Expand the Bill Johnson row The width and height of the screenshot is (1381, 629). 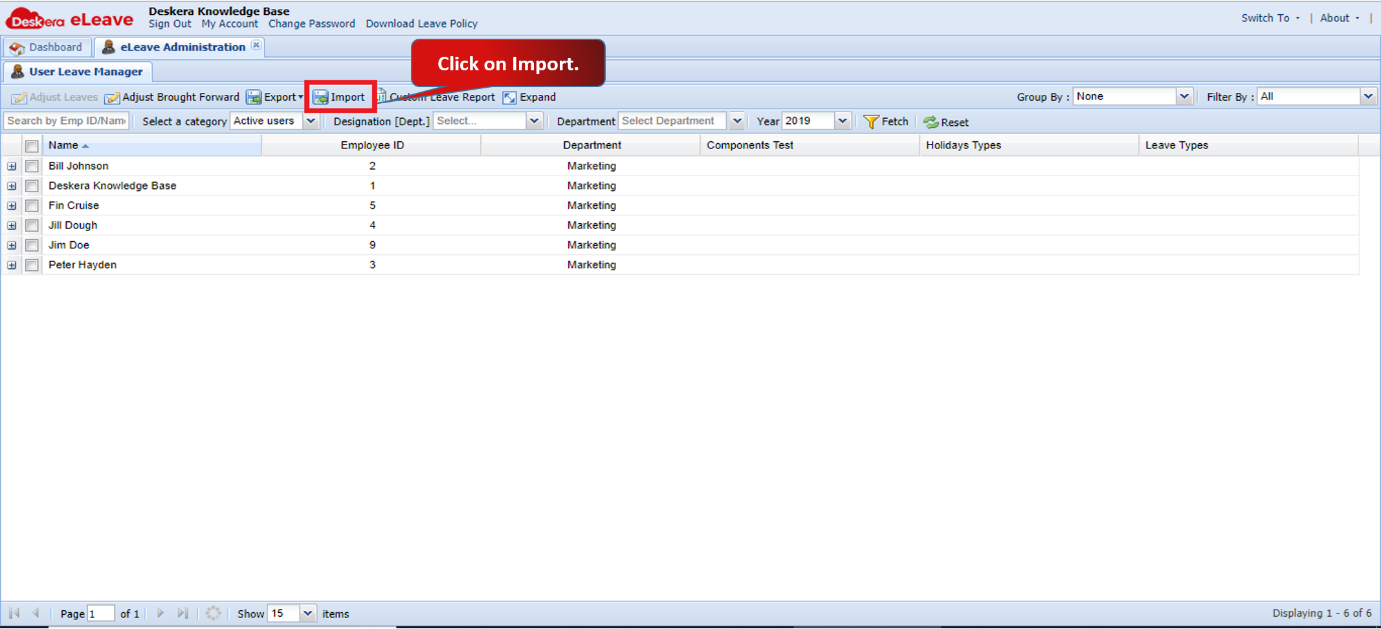(x=12, y=166)
